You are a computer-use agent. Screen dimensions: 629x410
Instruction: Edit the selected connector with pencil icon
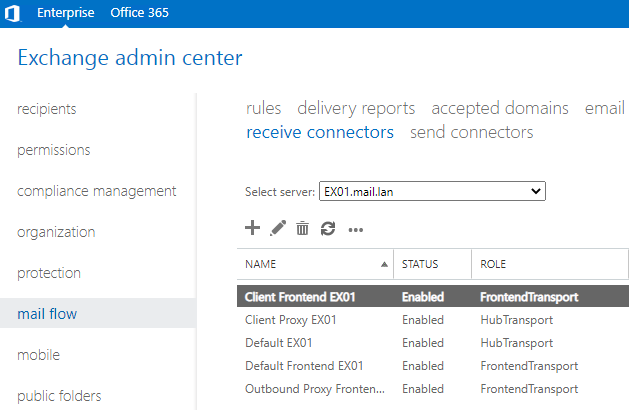278,229
